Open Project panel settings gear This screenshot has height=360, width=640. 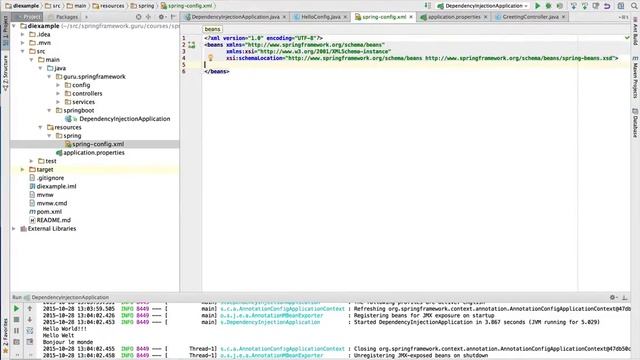[161, 17]
